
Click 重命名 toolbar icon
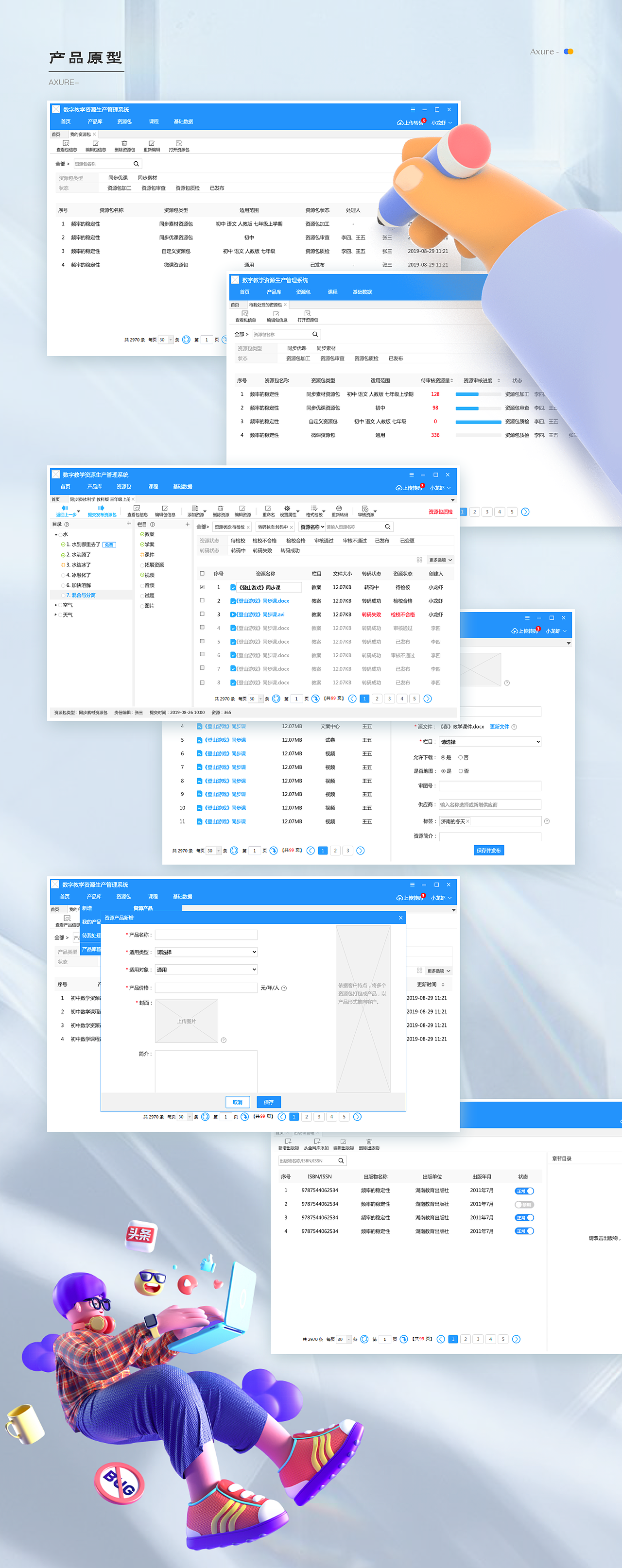268,508
